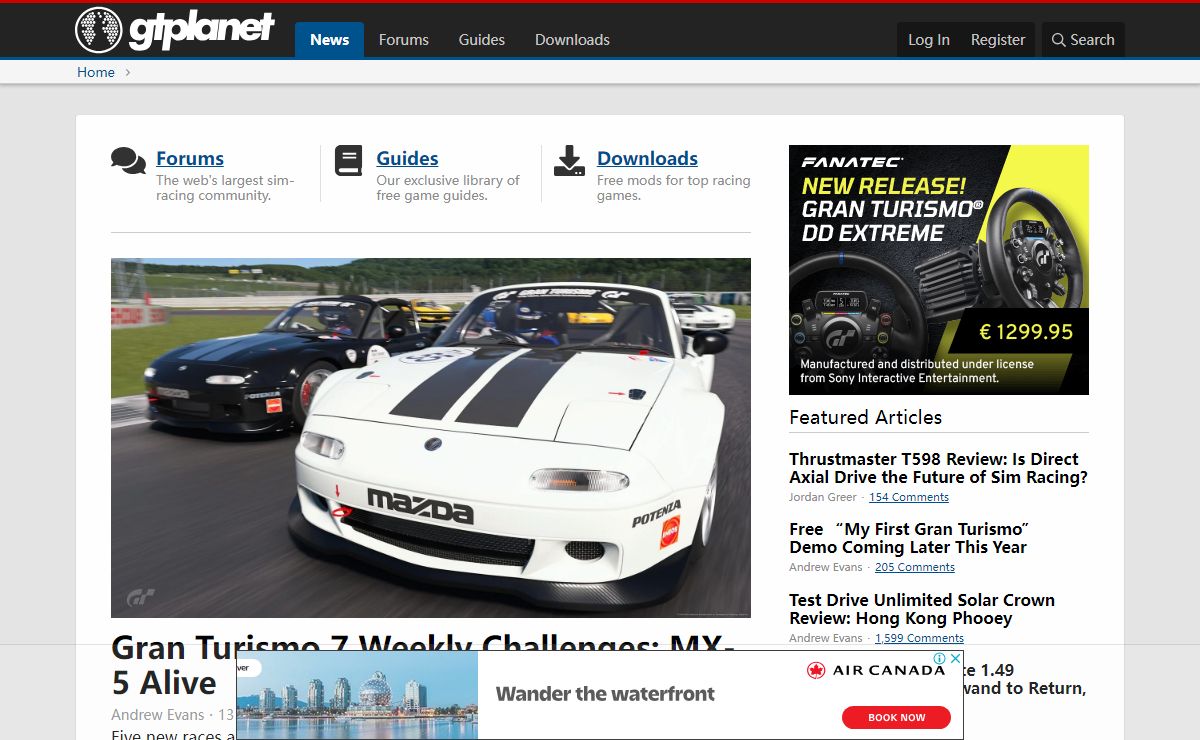Click the breadcrumb chevron after Home

click(128, 72)
